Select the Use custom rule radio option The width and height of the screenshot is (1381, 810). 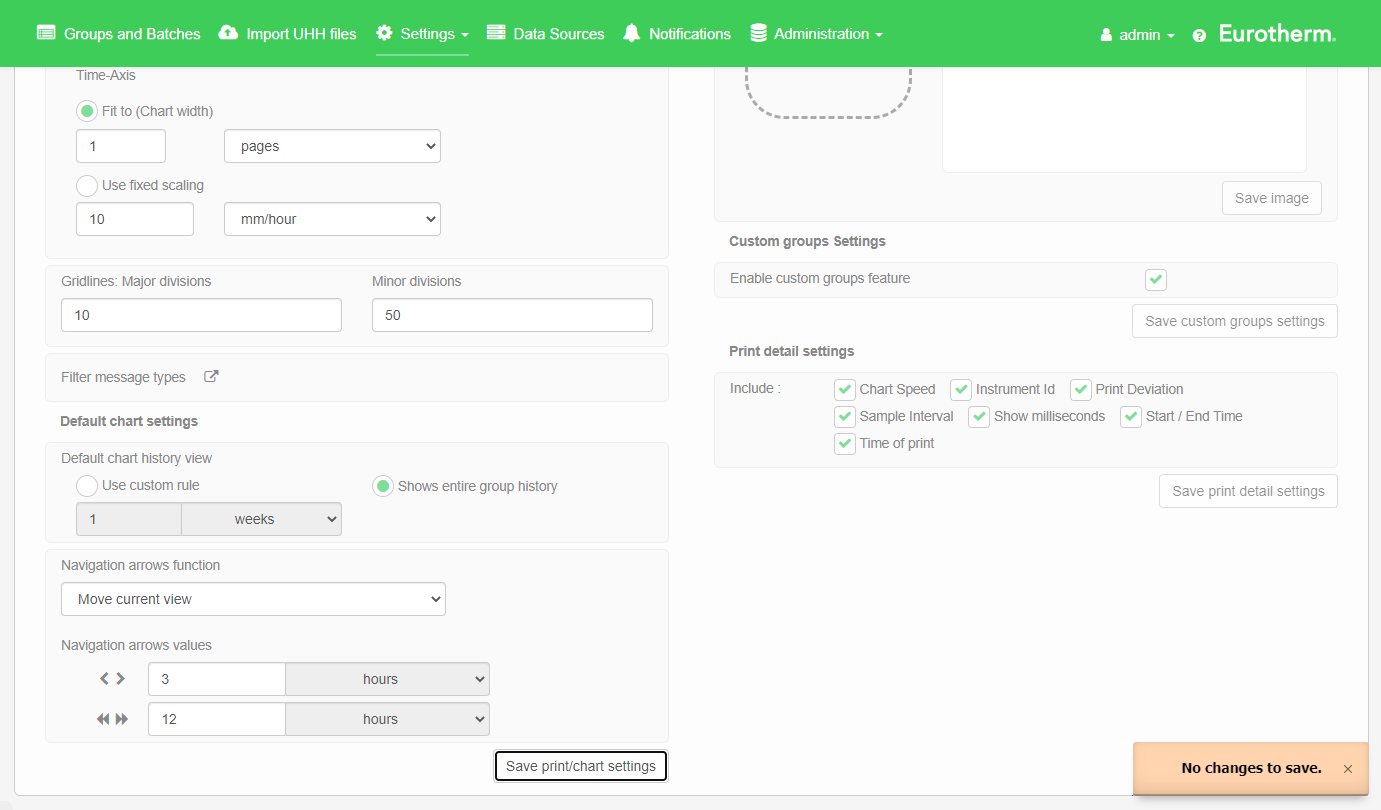pyautogui.click(x=87, y=486)
